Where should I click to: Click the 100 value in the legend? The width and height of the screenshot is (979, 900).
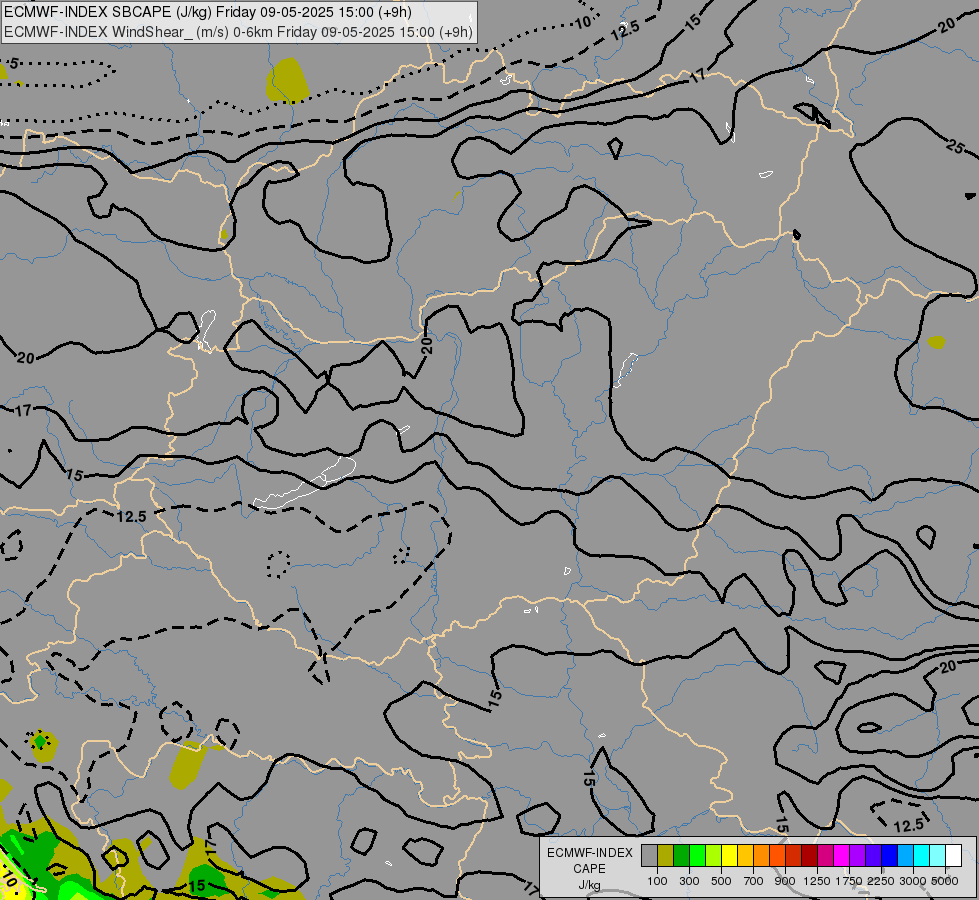tap(657, 881)
